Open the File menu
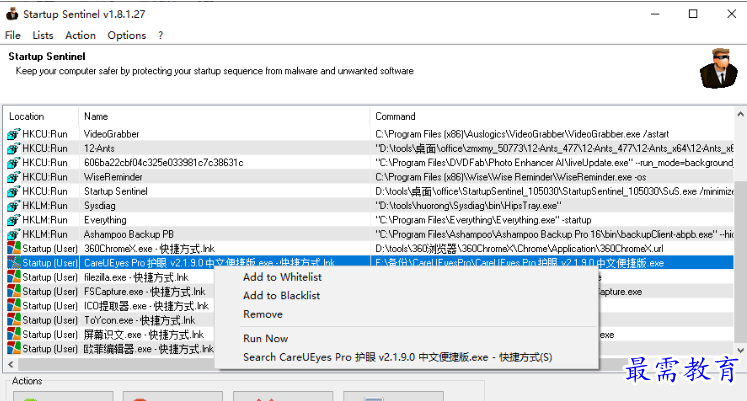 click(12, 35)
